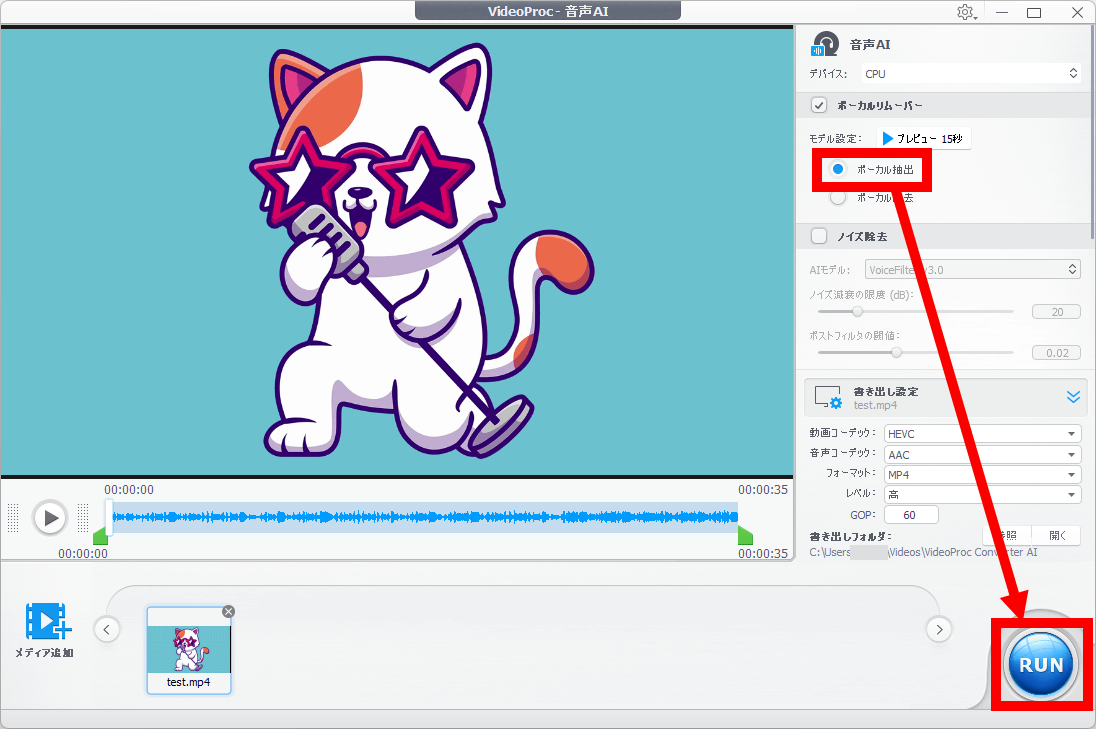Click the GOP value field showing 60
1096x729 pixels.
[911, 514]
